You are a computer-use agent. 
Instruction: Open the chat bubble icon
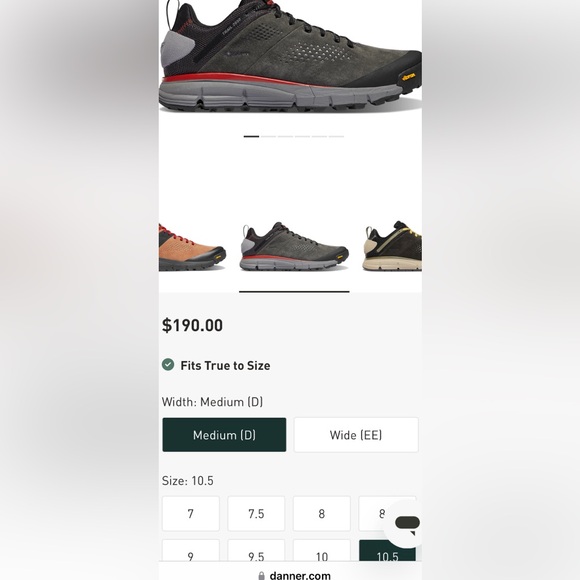[x=405, y=525]
